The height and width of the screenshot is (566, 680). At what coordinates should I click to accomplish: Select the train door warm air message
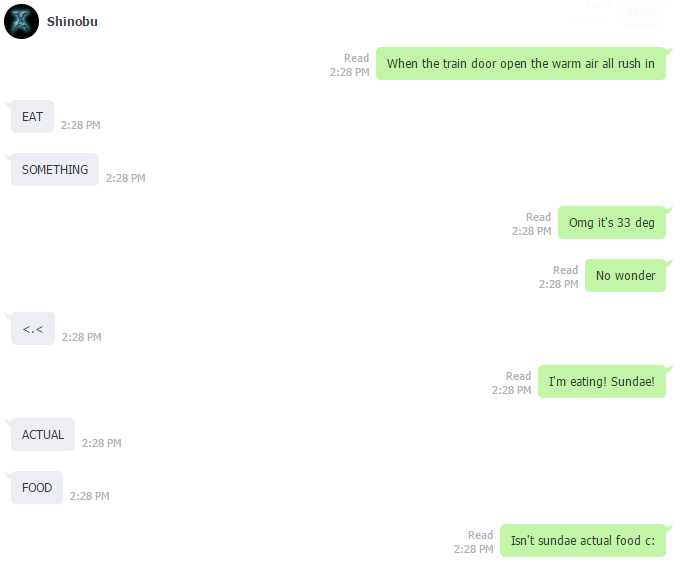click(x=520, y=63)
